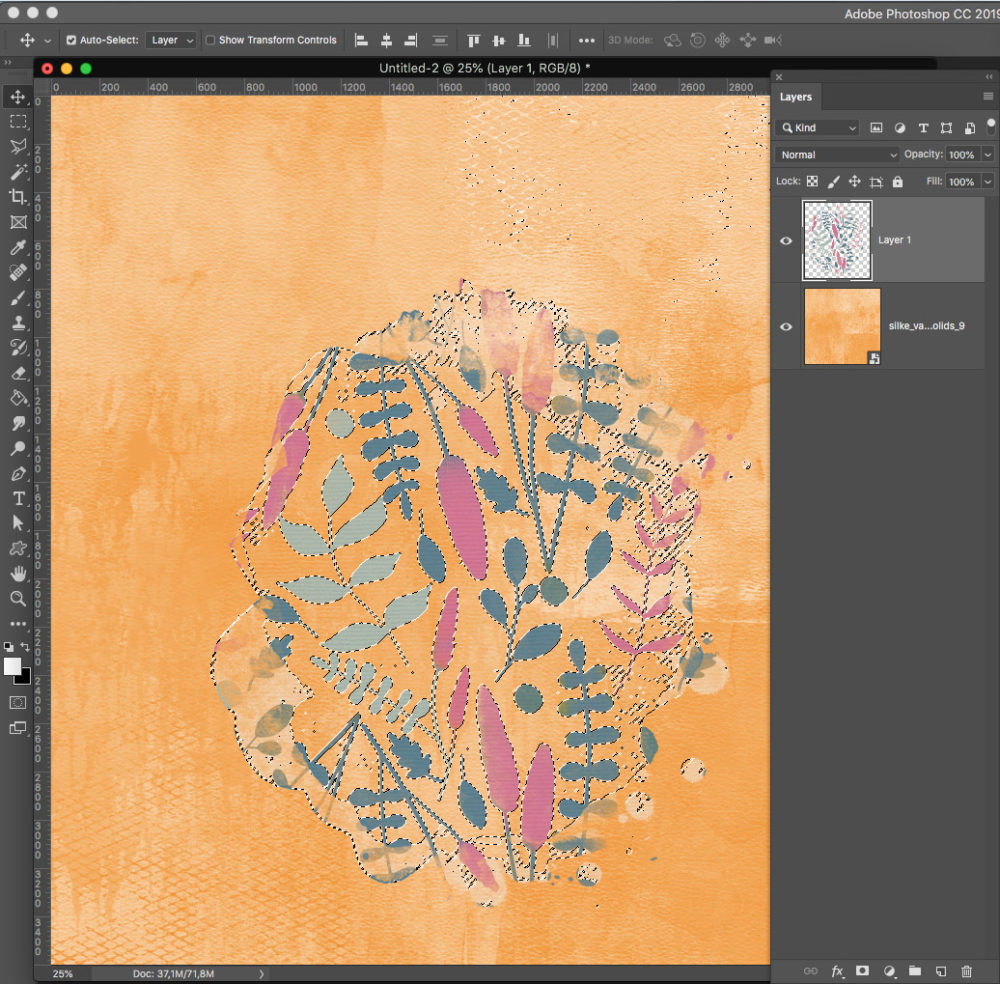Select the Dodge tool
Viewport: 1000px width, 984px height.
pos(18,448)
